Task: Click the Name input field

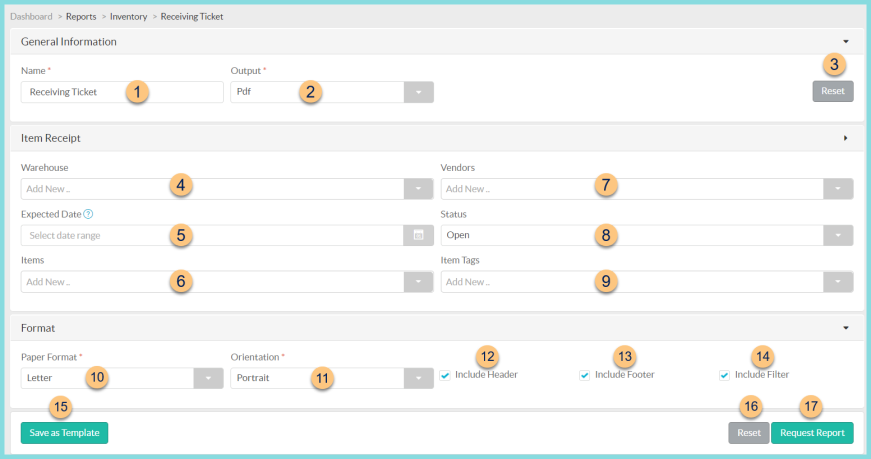Action: pos(122,92)
